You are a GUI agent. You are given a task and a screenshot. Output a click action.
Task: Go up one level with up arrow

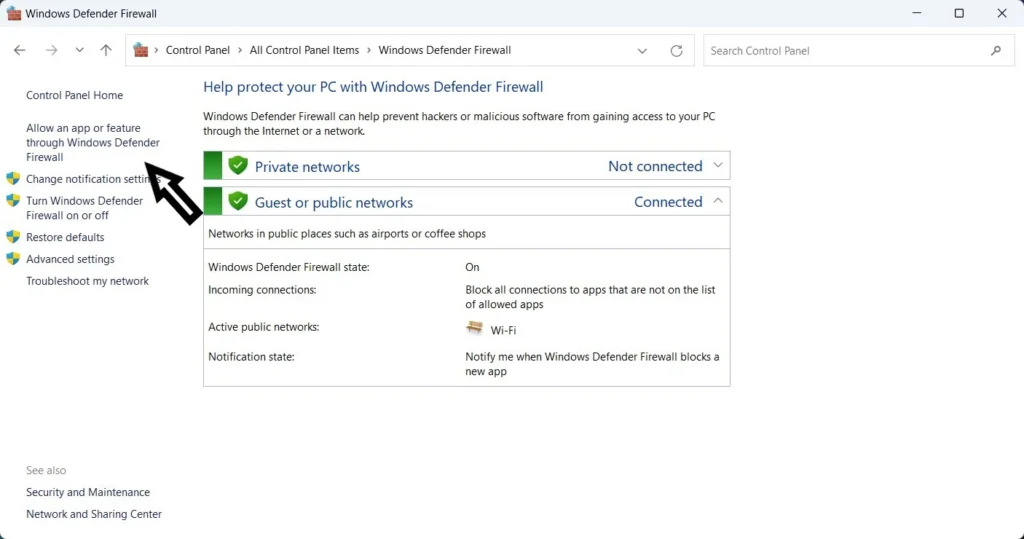pyautogui.click(x=106, y=50)
